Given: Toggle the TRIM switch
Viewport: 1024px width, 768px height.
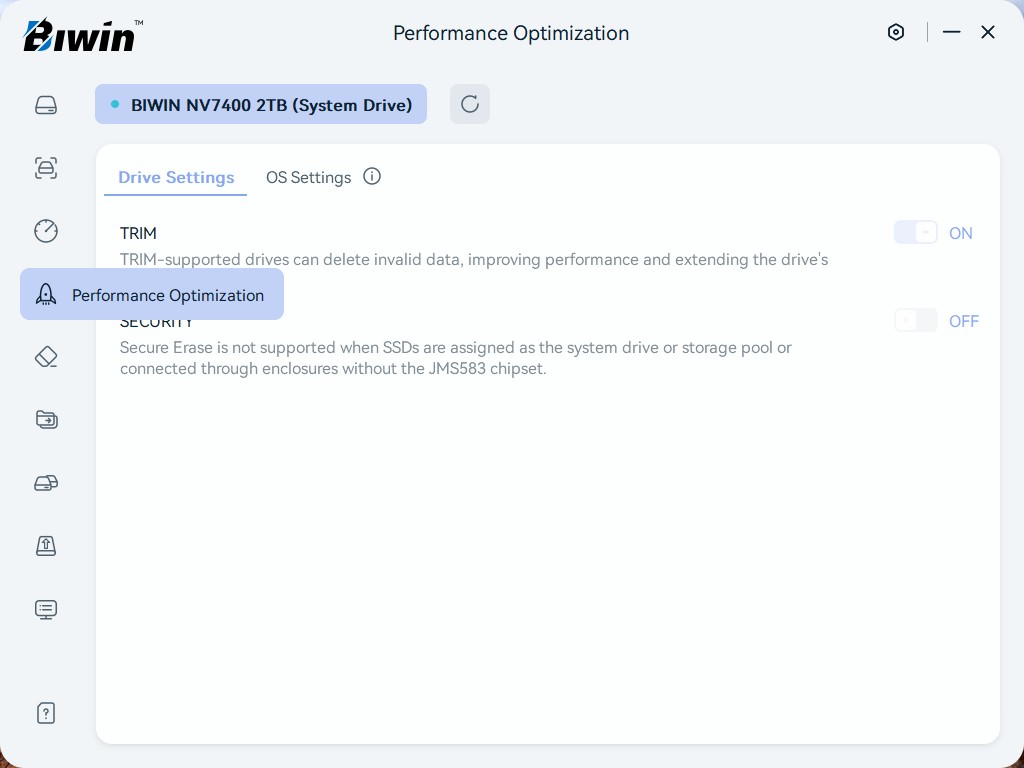Looking at the screenshot, I should [x=915, y=233].
